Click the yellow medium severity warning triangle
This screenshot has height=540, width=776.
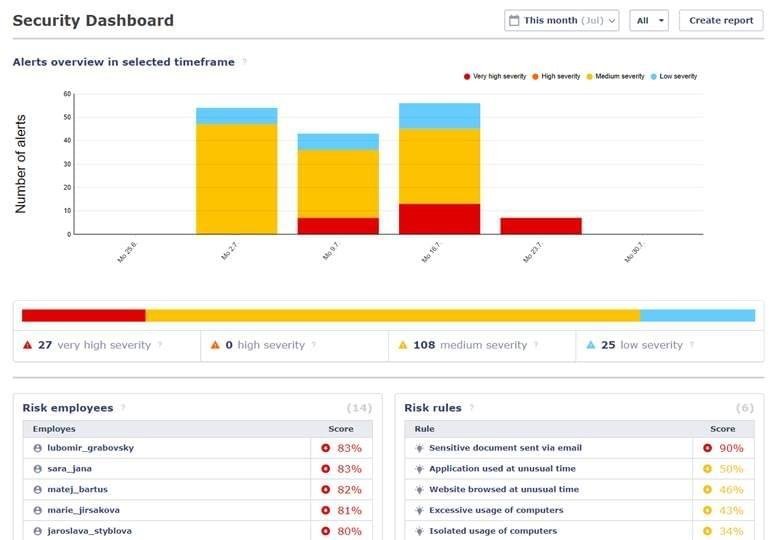[403, 345]
